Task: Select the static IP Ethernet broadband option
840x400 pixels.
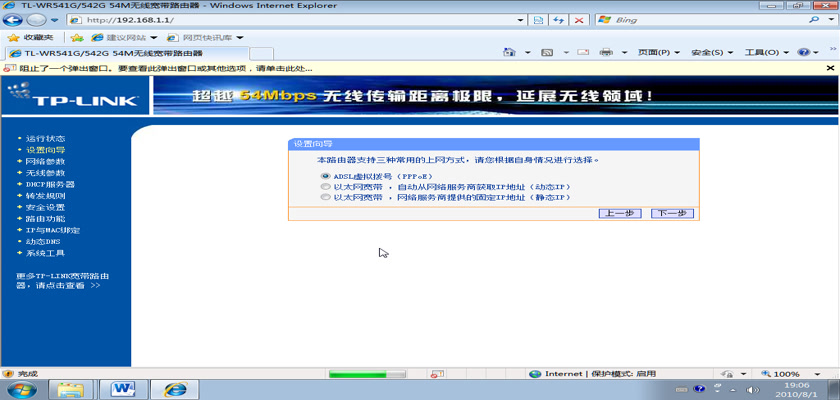Action: [x=324, y=198]
